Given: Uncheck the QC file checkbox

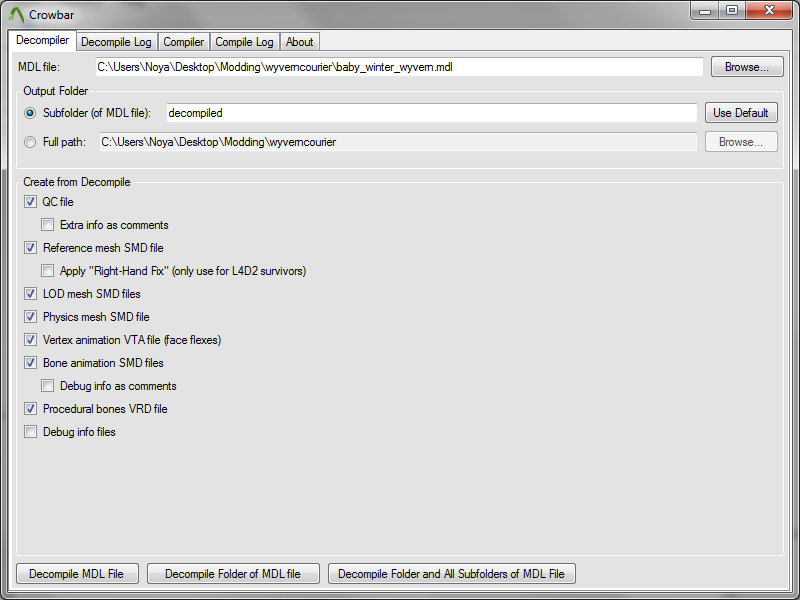Looking at the screenshot, I should pyautogui.click(x=31, y=202).
